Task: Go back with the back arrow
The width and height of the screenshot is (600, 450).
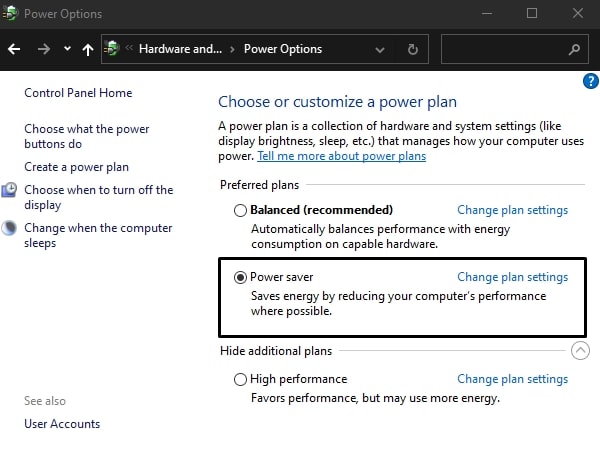Action: [14, 49]
